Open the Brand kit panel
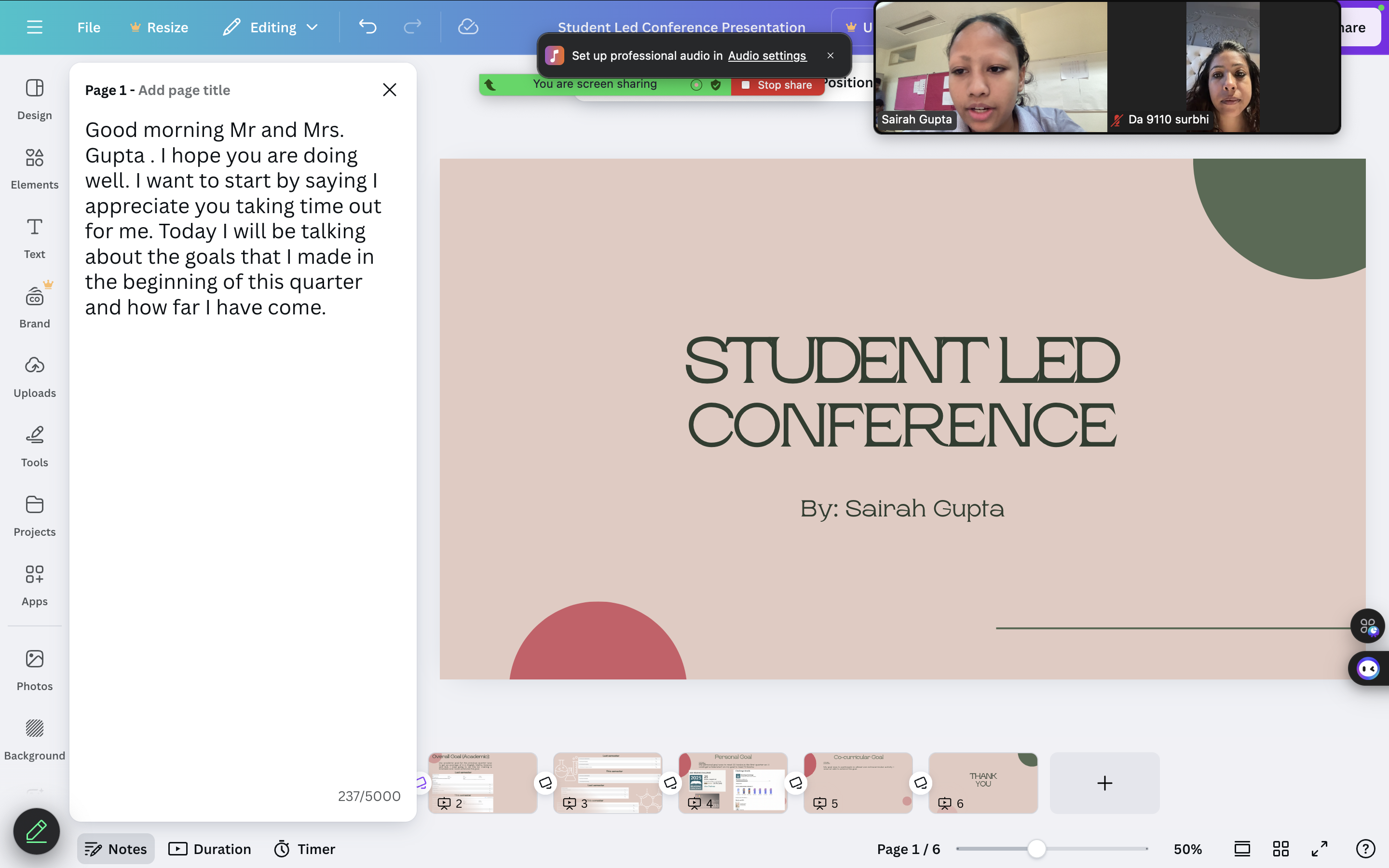The width and height of the screenshot is (1389, 868). pos(34,307)
